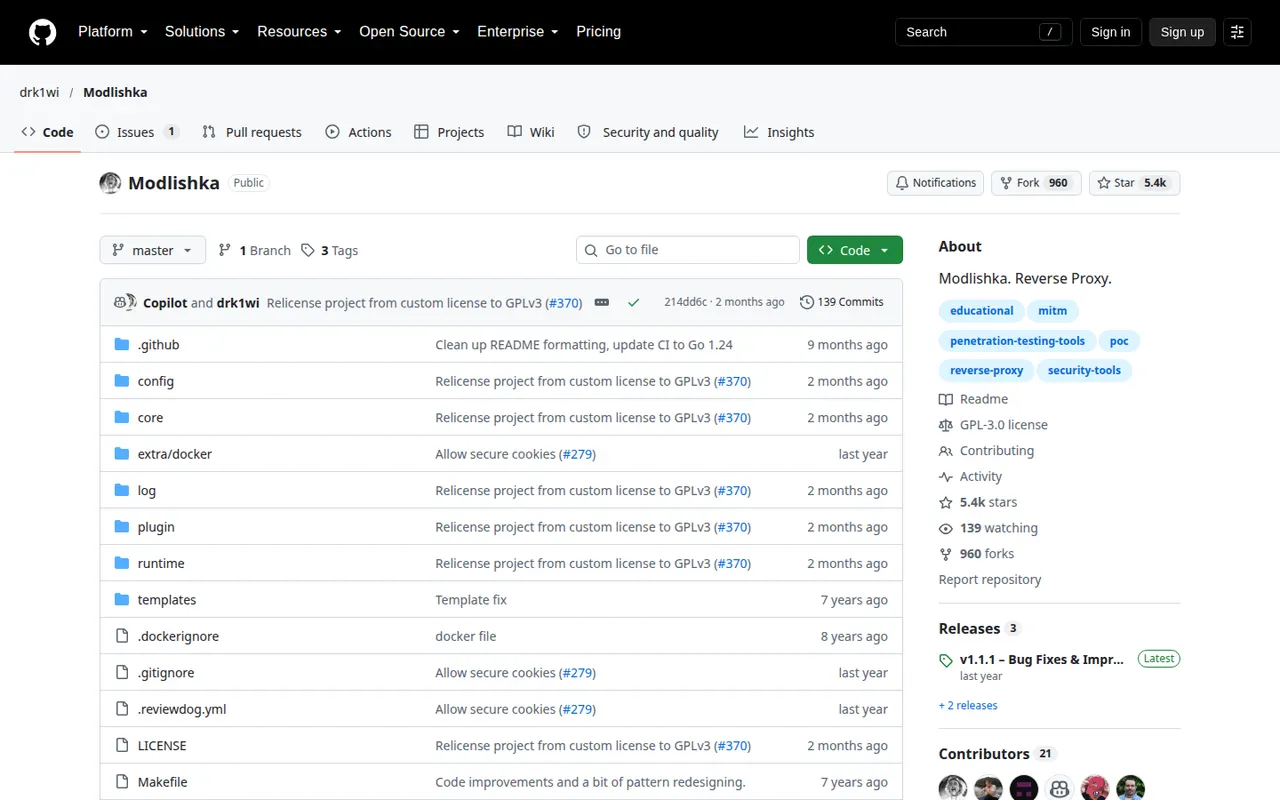Click the green check status icon
This screenshot has height=800, width=1280.
tap(633, 302)
